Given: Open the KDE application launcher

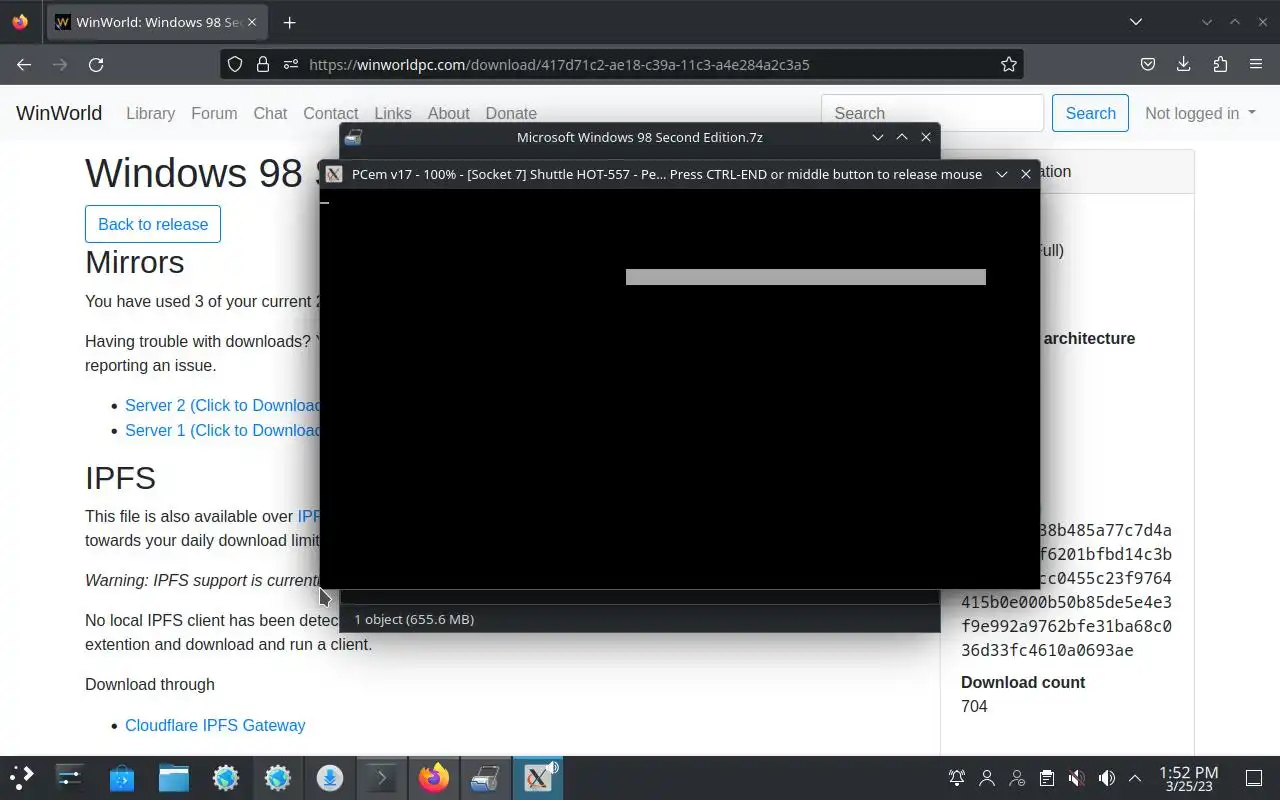Looking at the screenshot, I should point(21,778).
